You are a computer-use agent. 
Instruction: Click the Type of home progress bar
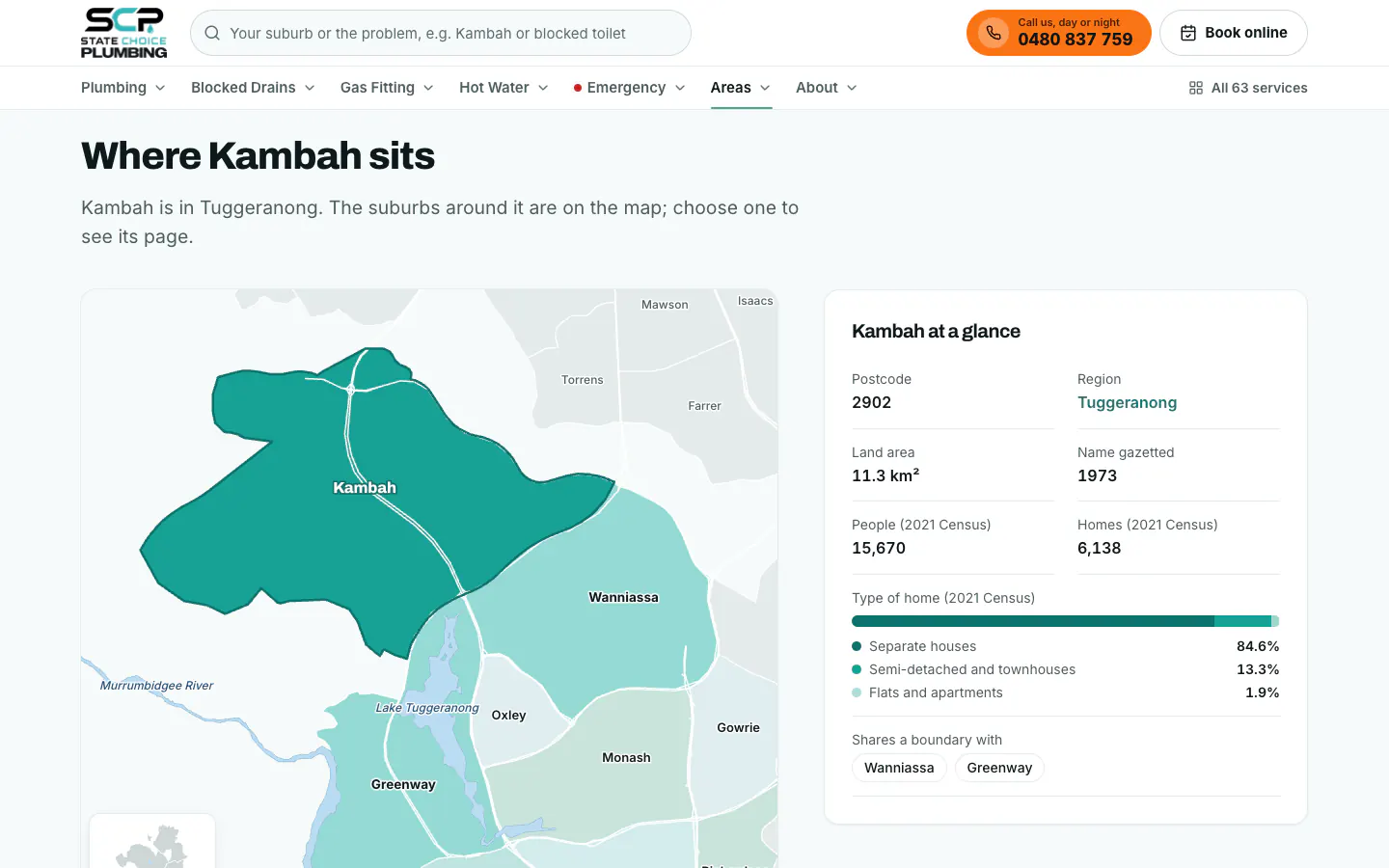(1066, 621)
